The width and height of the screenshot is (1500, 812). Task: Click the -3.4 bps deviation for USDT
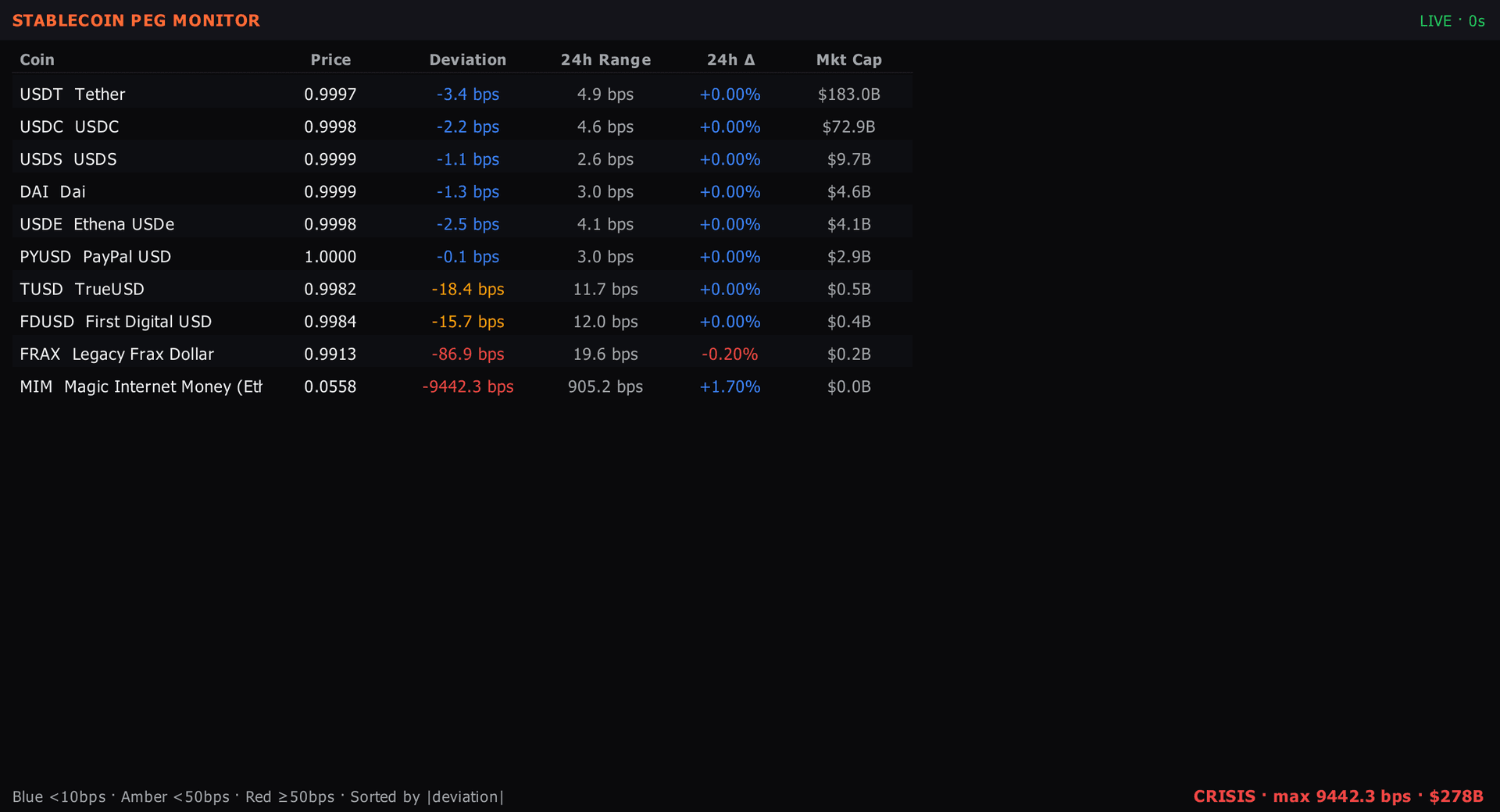(468, 94)
